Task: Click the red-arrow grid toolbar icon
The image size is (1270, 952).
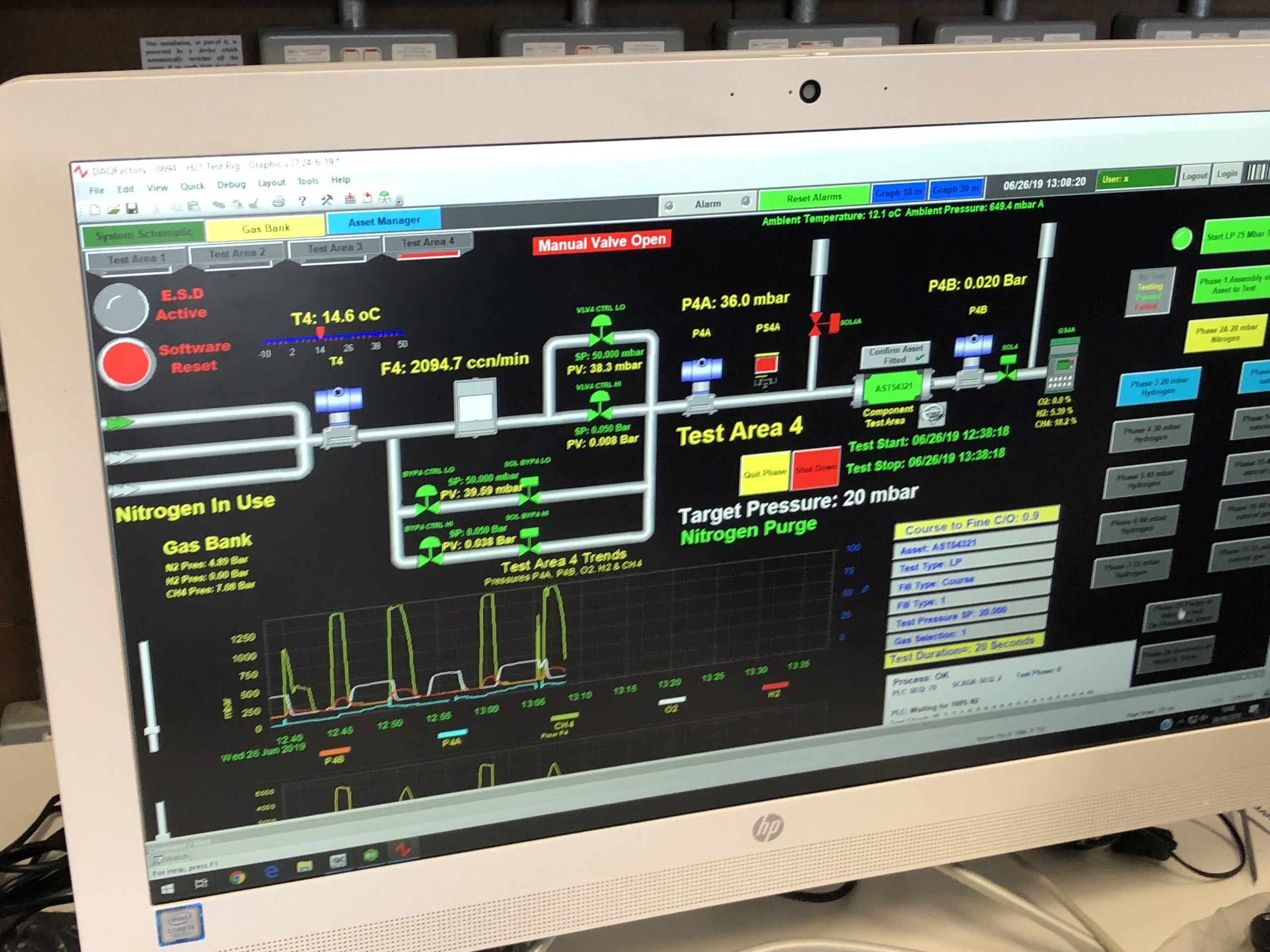Action: pos(350,199)
